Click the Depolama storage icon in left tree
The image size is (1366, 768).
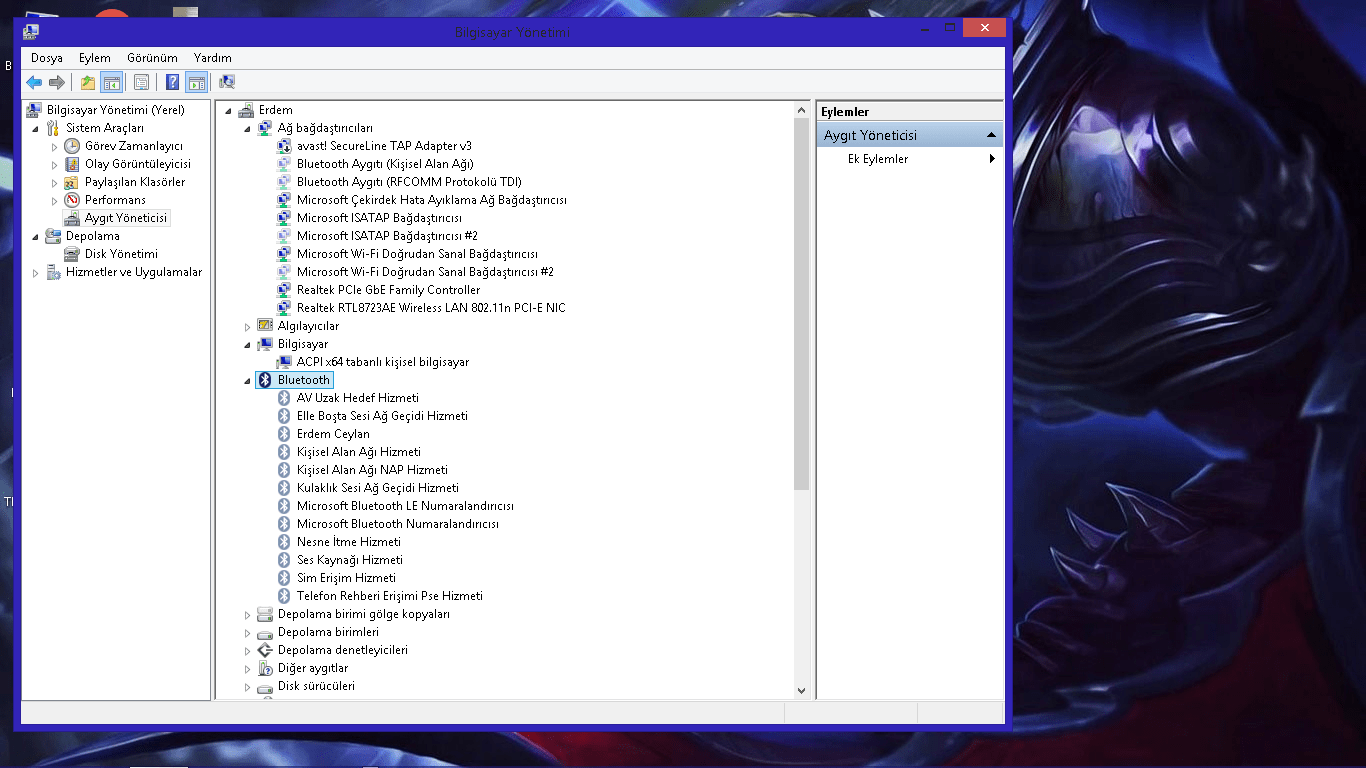click(x=53, y=236)
